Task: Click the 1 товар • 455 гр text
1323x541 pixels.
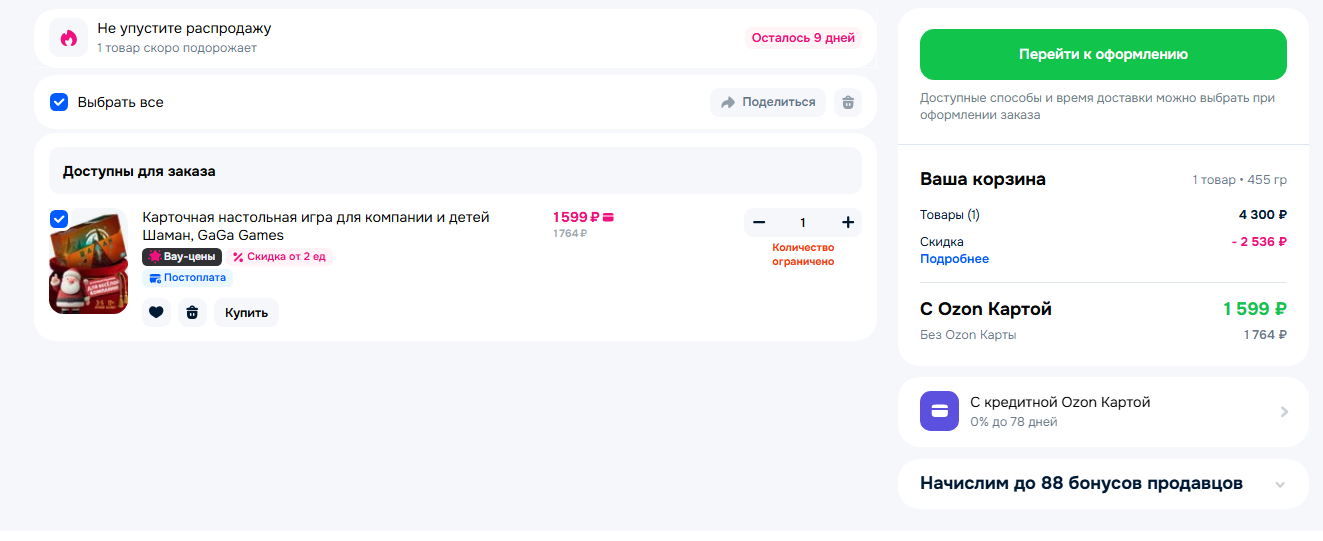Action: tap(1239, 180)
